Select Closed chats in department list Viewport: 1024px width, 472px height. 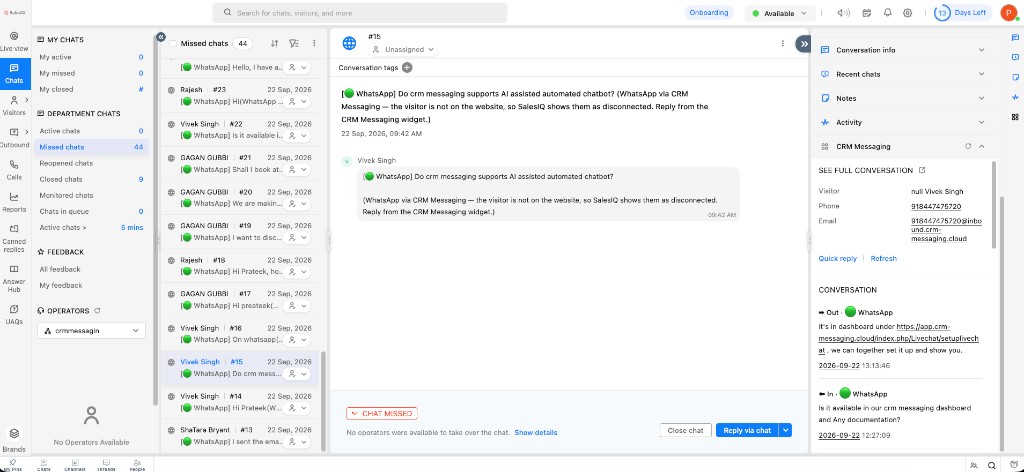[x=91, y=179]
